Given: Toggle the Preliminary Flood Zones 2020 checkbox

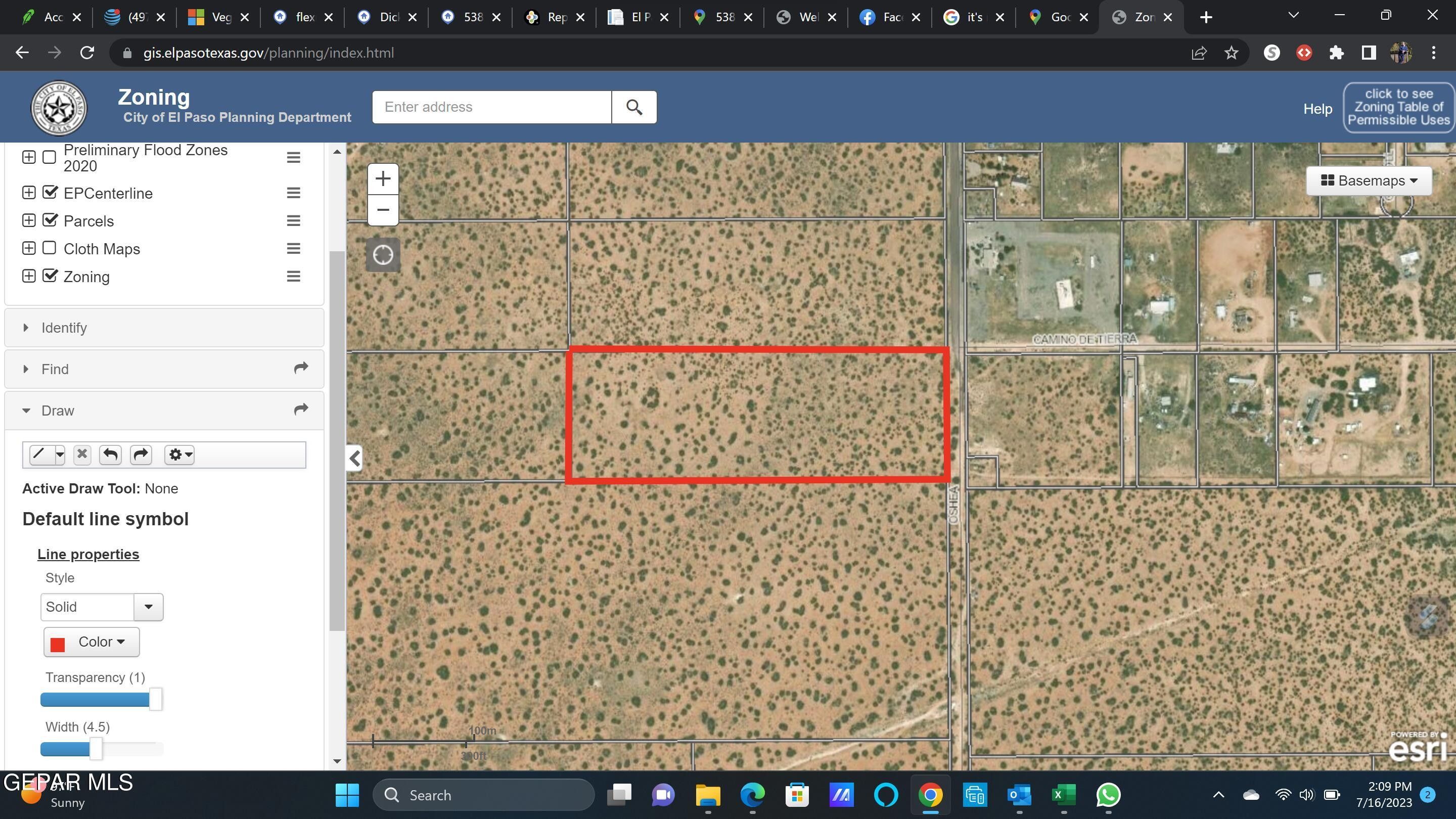Looking at the screenshot, I should coord(50,157).
